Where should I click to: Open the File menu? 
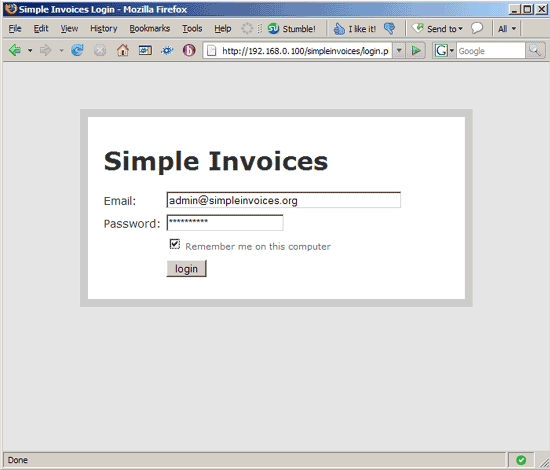pos(15,28)
